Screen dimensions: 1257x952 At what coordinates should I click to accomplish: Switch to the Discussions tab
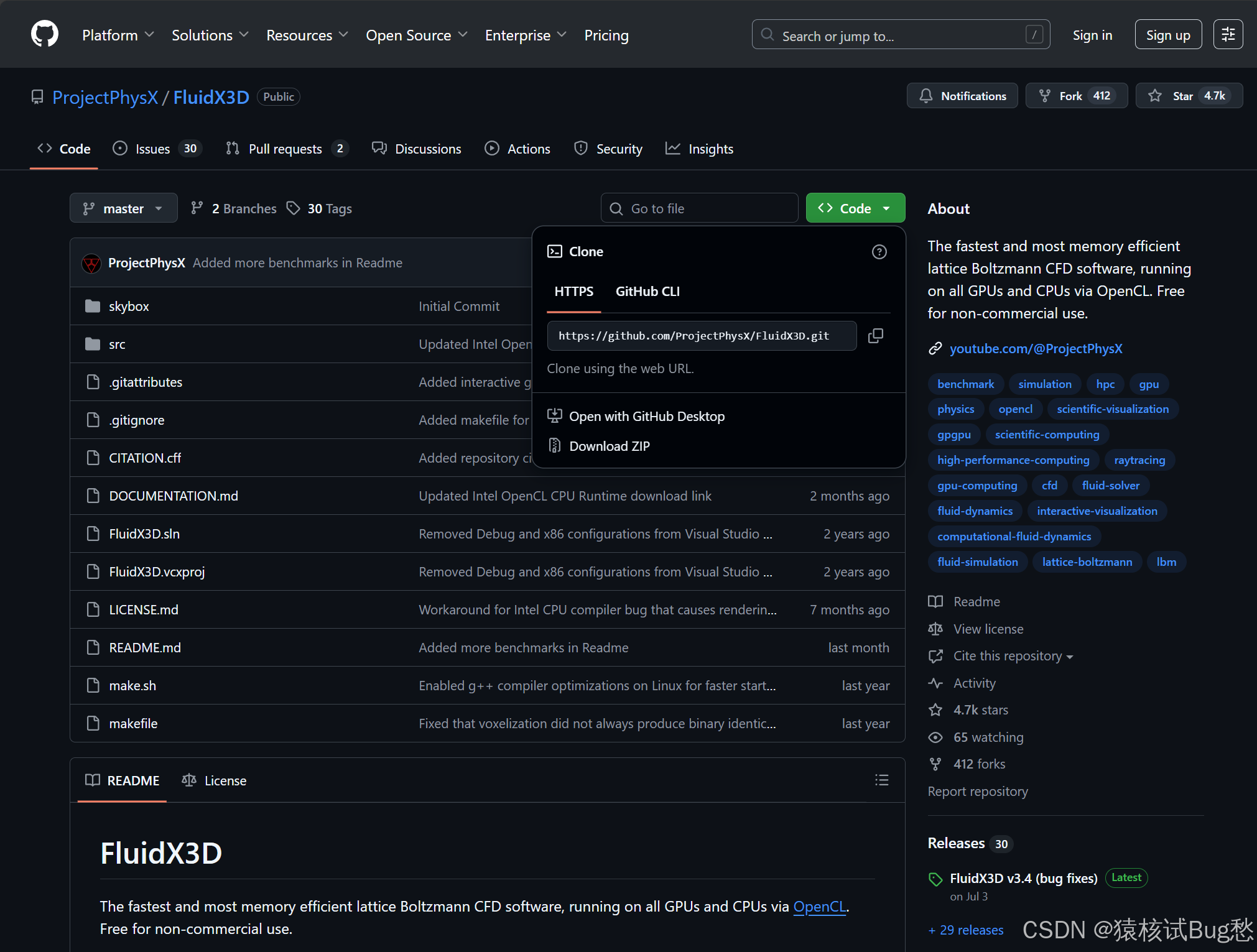tap(416, 149)
